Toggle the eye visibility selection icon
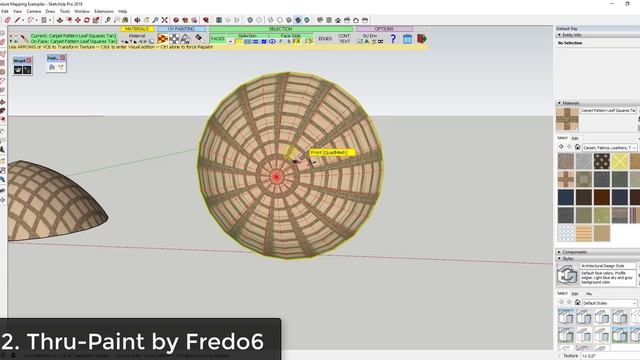This screenshot has width=640, height=360. coord(272,42)
